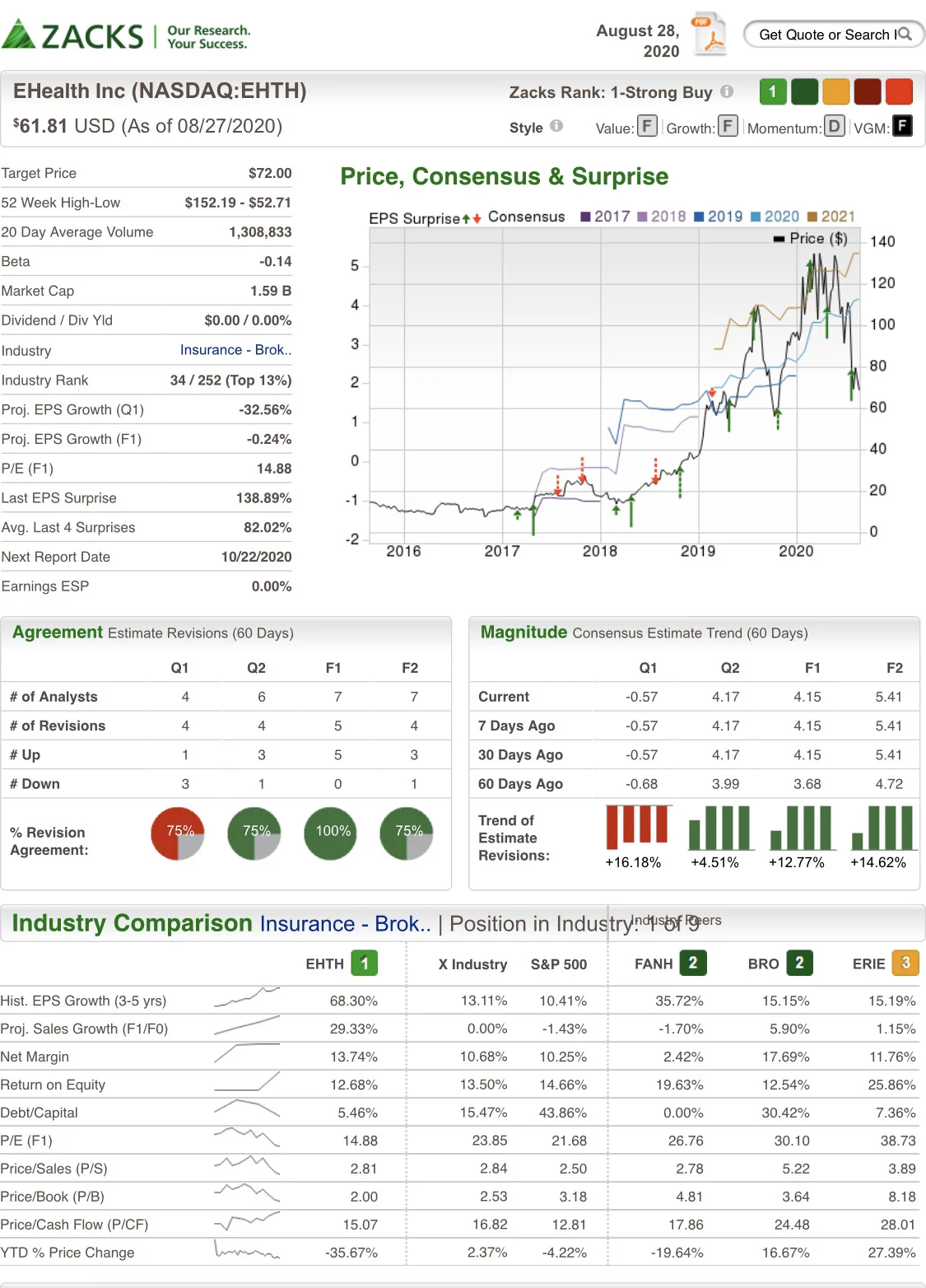Screen dimensions: 926x1288
Task: Click EHTH rank 1 badge in comparison
Action: [365, 963]
